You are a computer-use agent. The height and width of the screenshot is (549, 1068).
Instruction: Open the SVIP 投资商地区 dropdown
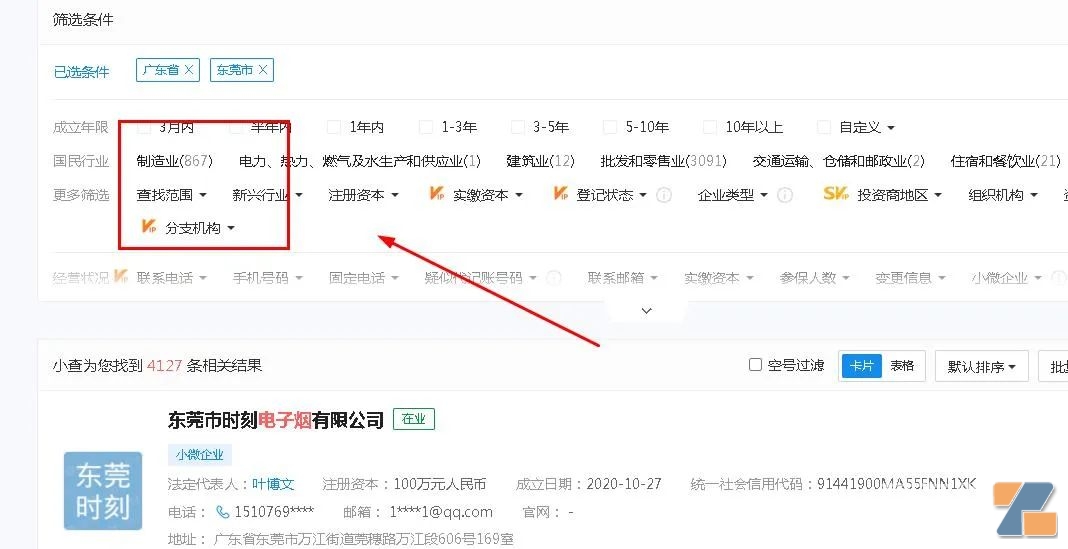pos(900,195)
